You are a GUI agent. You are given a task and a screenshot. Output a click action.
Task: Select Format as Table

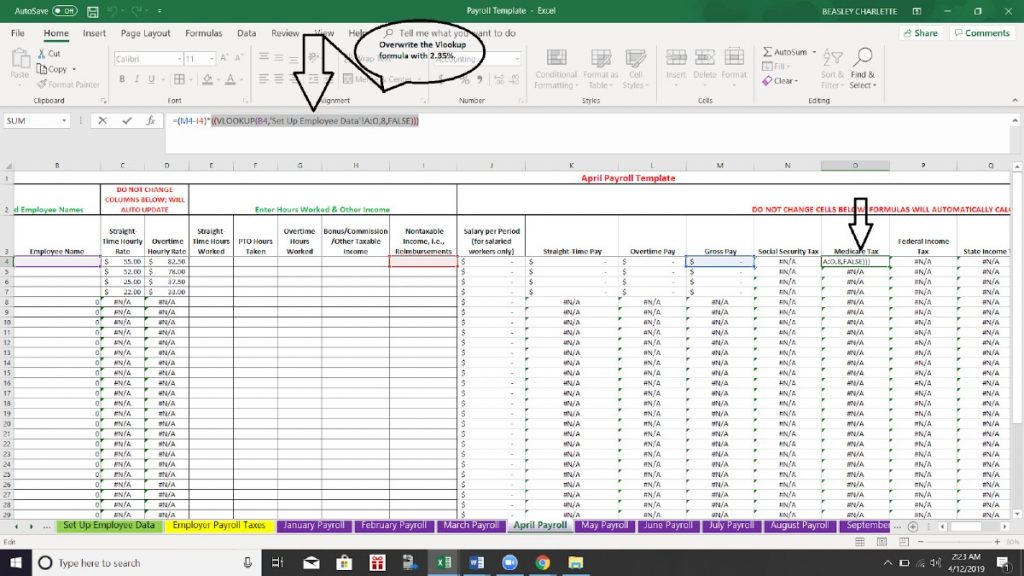point(601,72)
